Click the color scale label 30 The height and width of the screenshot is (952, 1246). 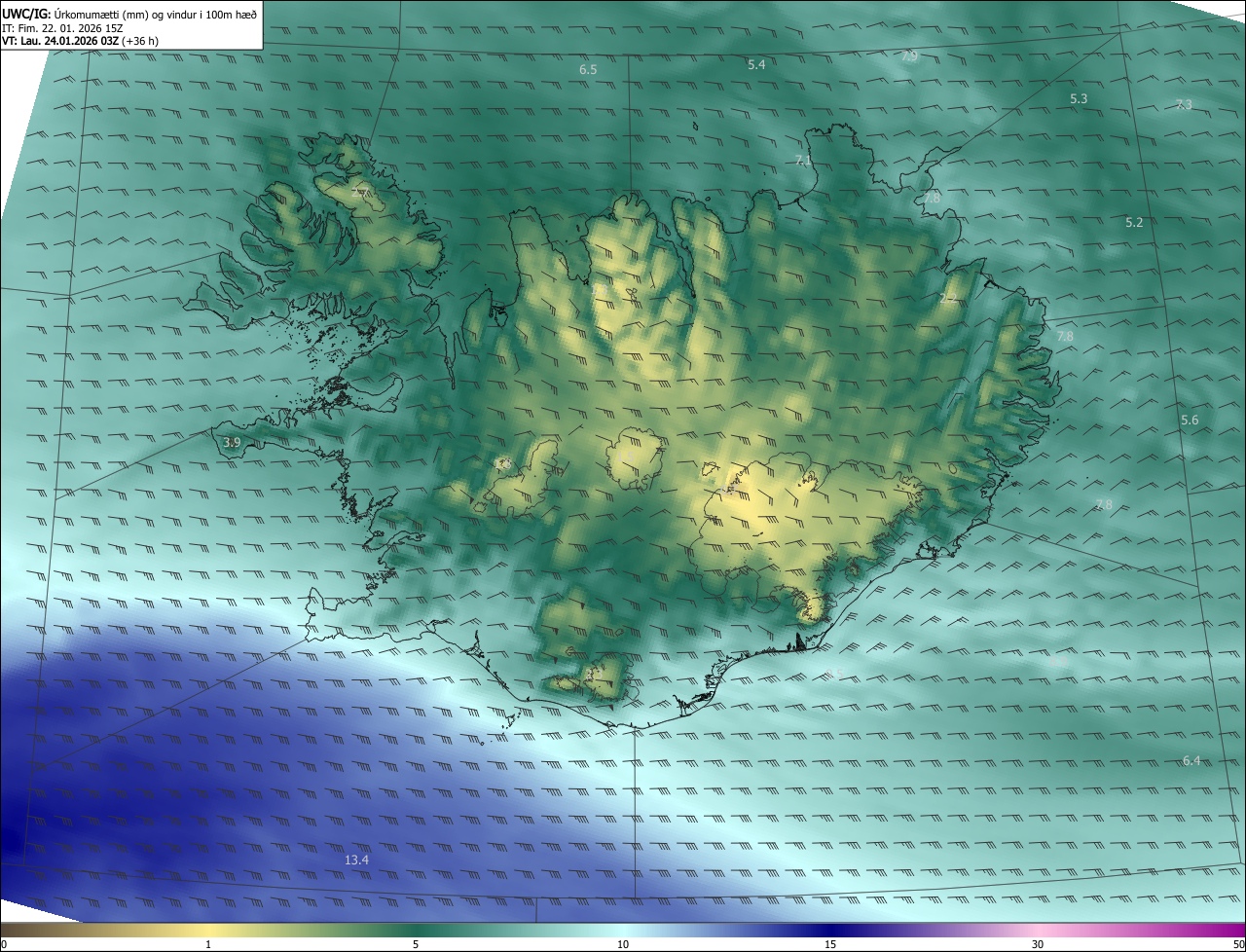click(1038, 944)
